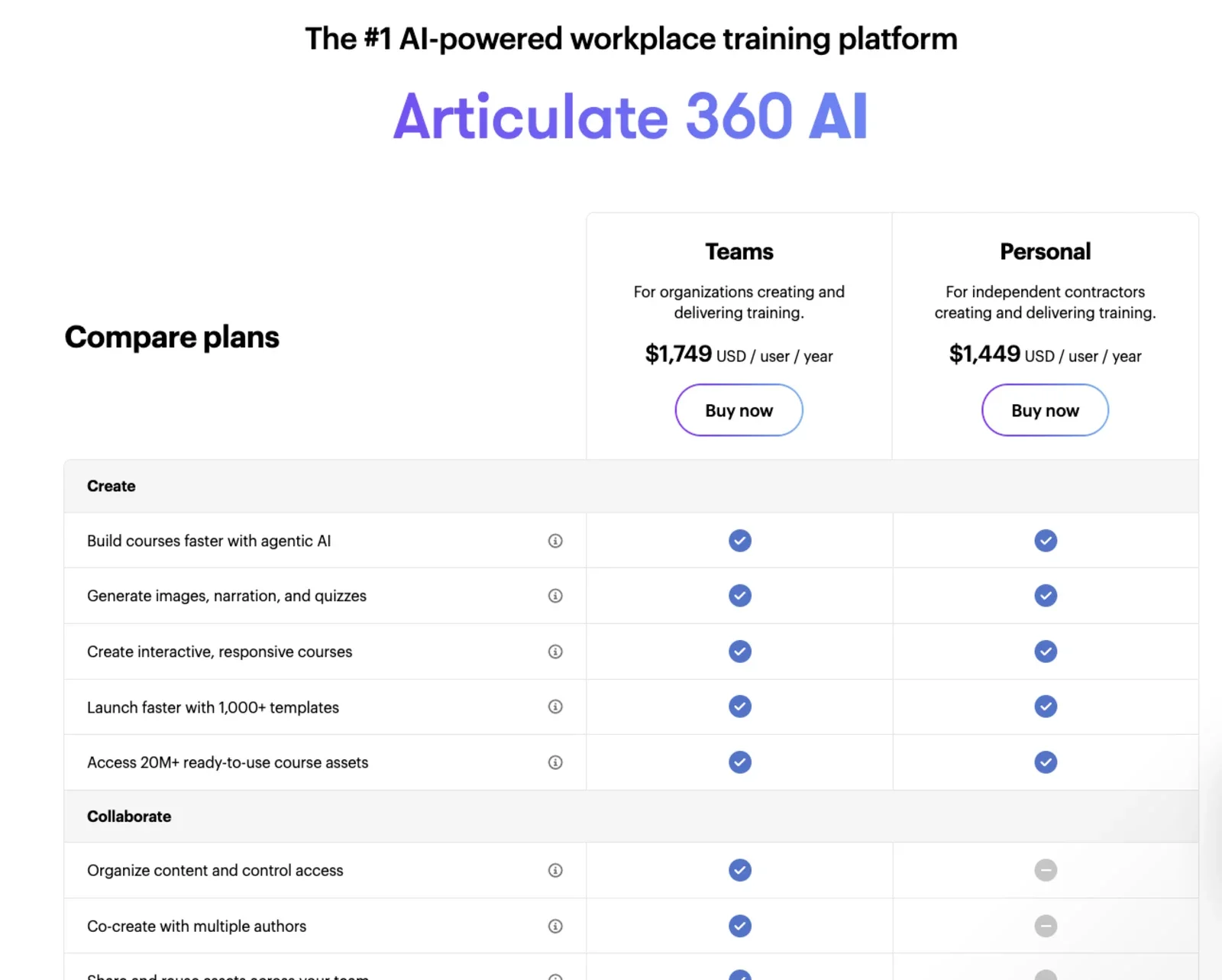Click Teams checkmark for agentic AI row
The height and width of the screenshot is (980, 1222).
[x=739, y=541]
